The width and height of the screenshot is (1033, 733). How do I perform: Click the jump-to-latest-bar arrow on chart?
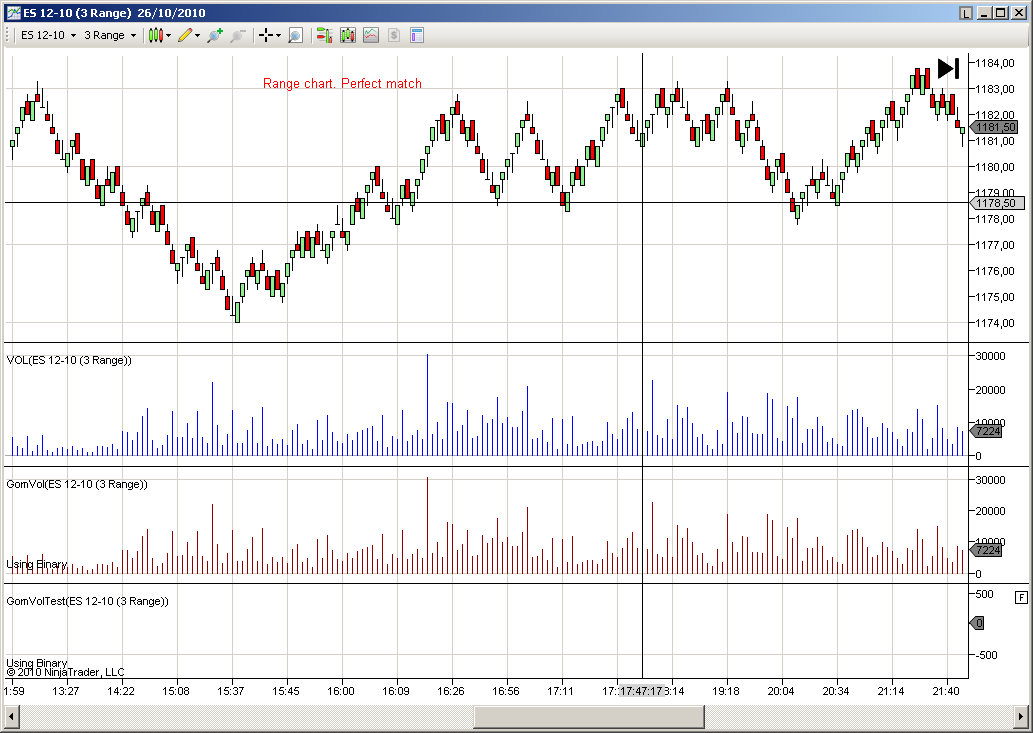(x=949, y=68)
